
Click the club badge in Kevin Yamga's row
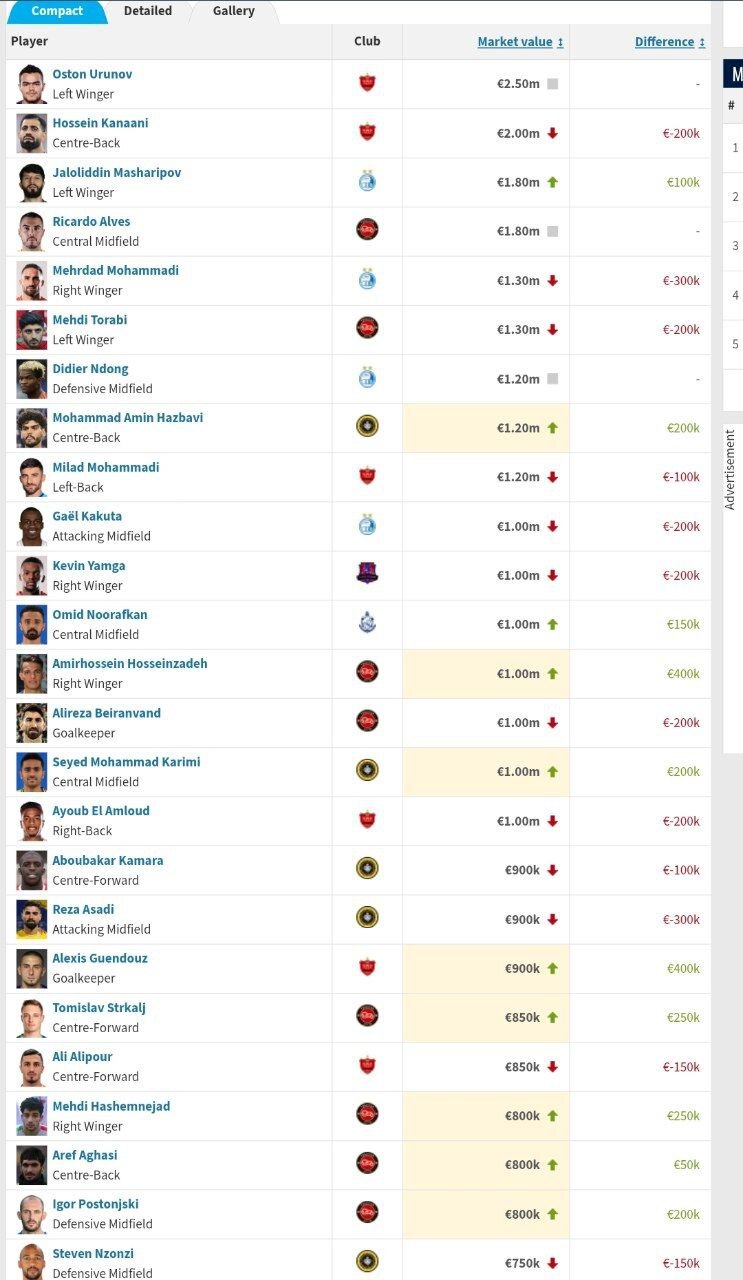pyautogui.click(x=366, y=575)
